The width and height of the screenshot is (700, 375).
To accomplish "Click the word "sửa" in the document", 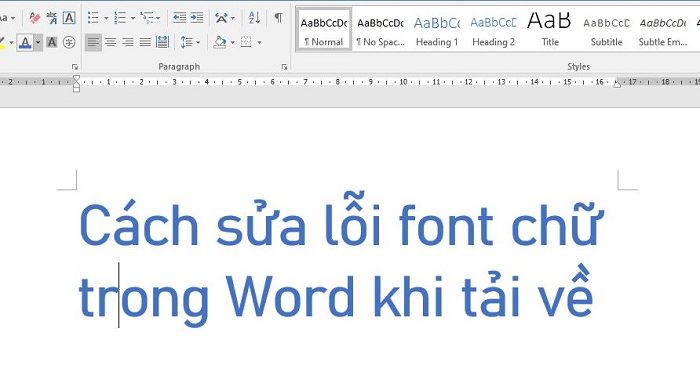I will pos(261,223).
